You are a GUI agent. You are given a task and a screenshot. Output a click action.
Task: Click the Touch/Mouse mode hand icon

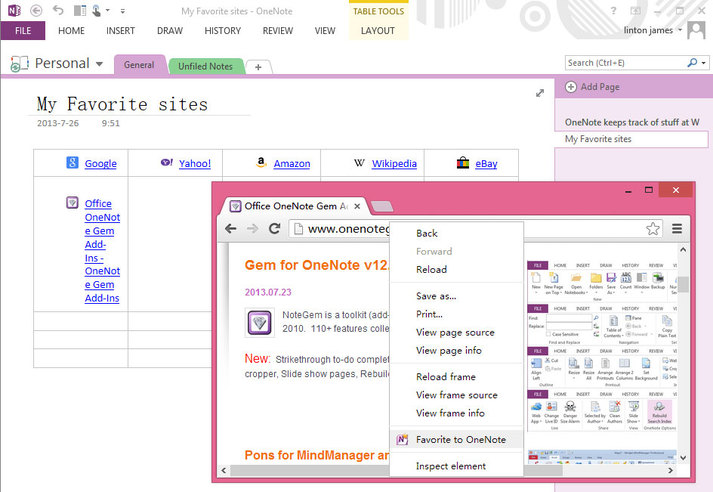[96, 10]
